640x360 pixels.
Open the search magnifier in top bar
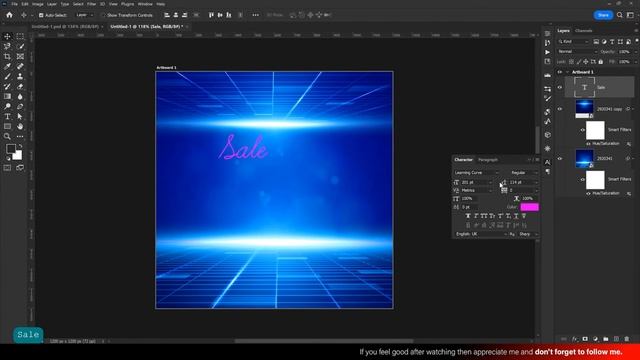tap(620, 15)
